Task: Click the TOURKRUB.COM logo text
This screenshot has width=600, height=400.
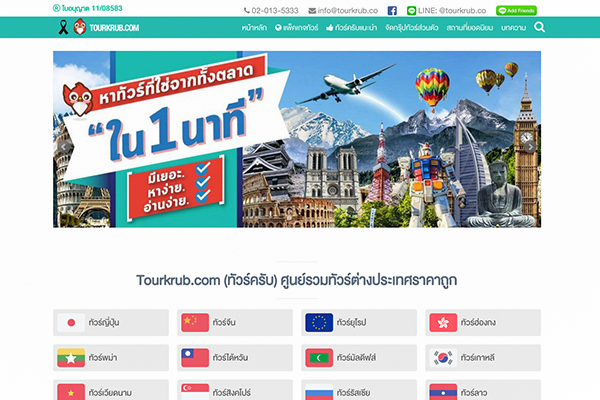Action: [x=114, y=28]
